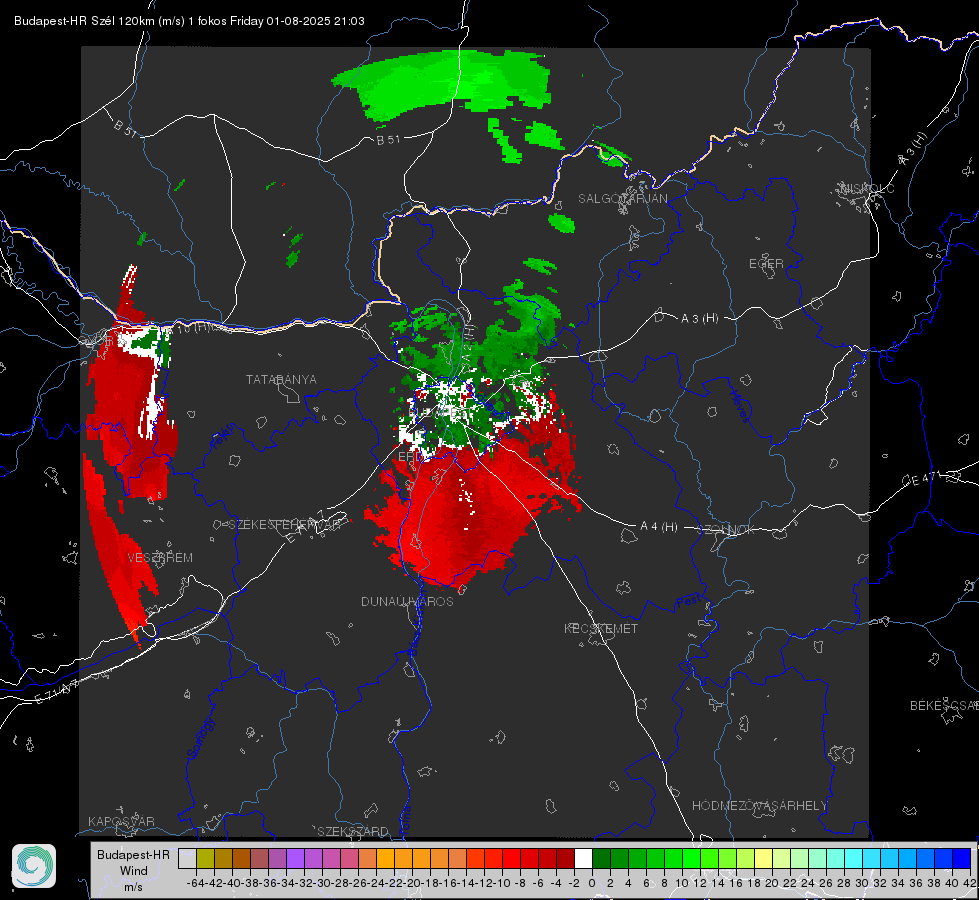Pick the dark green swatch between 0 and 2
Screen dimensions: 979x900
[601, 858]
